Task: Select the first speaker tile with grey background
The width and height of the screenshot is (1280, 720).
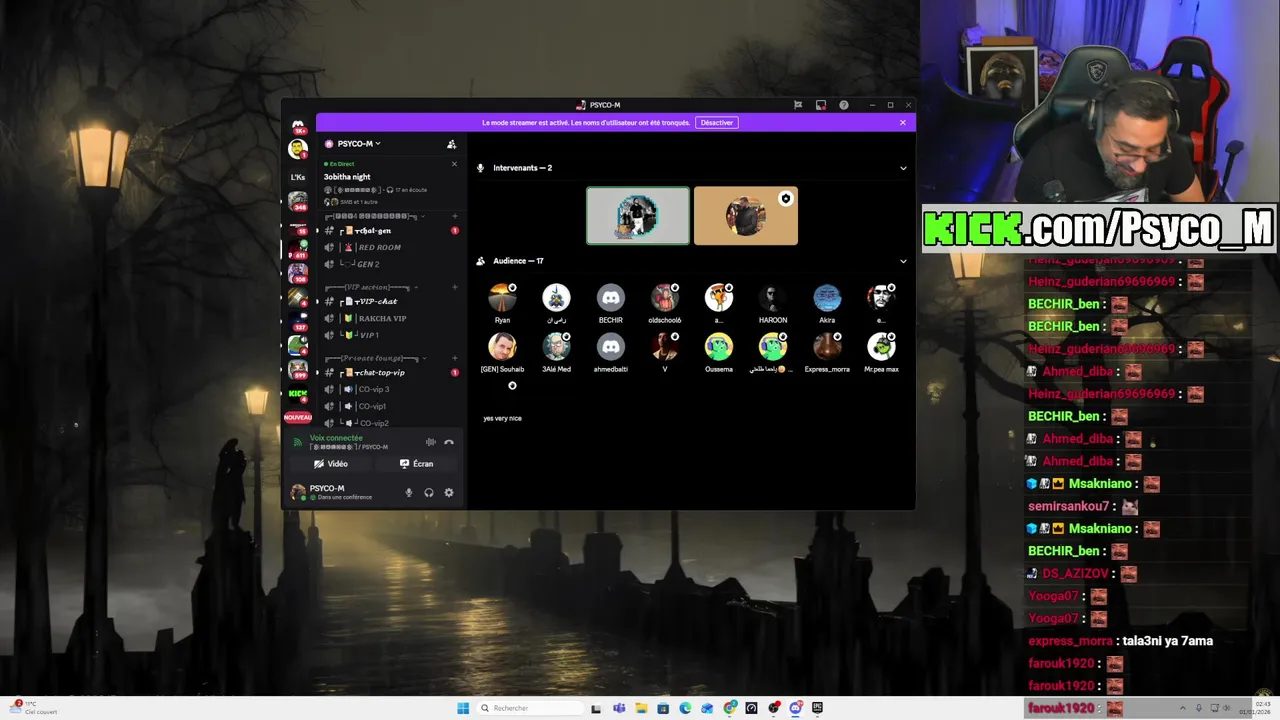Action: 638,216
